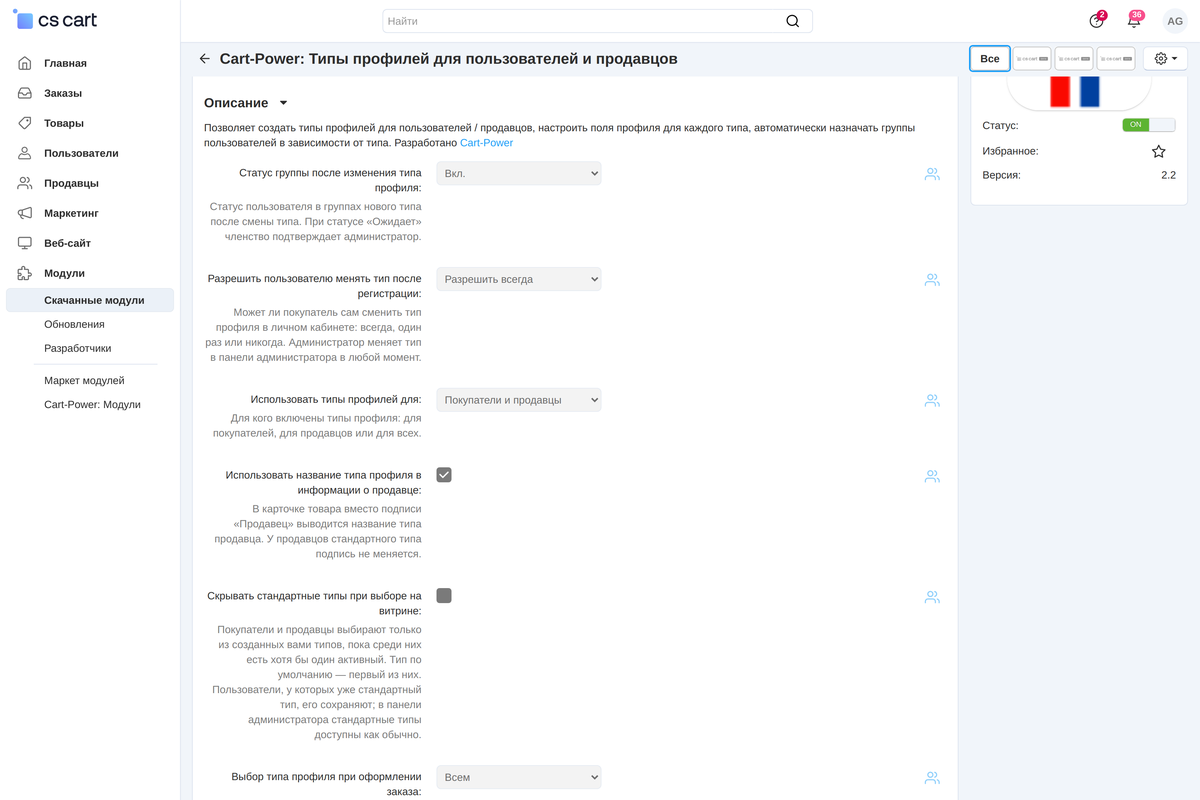Image resolution: width=1200 pixels, height=800 pixels.
Task: Check the Скрывать стандартные типы checkbox
Action: (444, 595)
